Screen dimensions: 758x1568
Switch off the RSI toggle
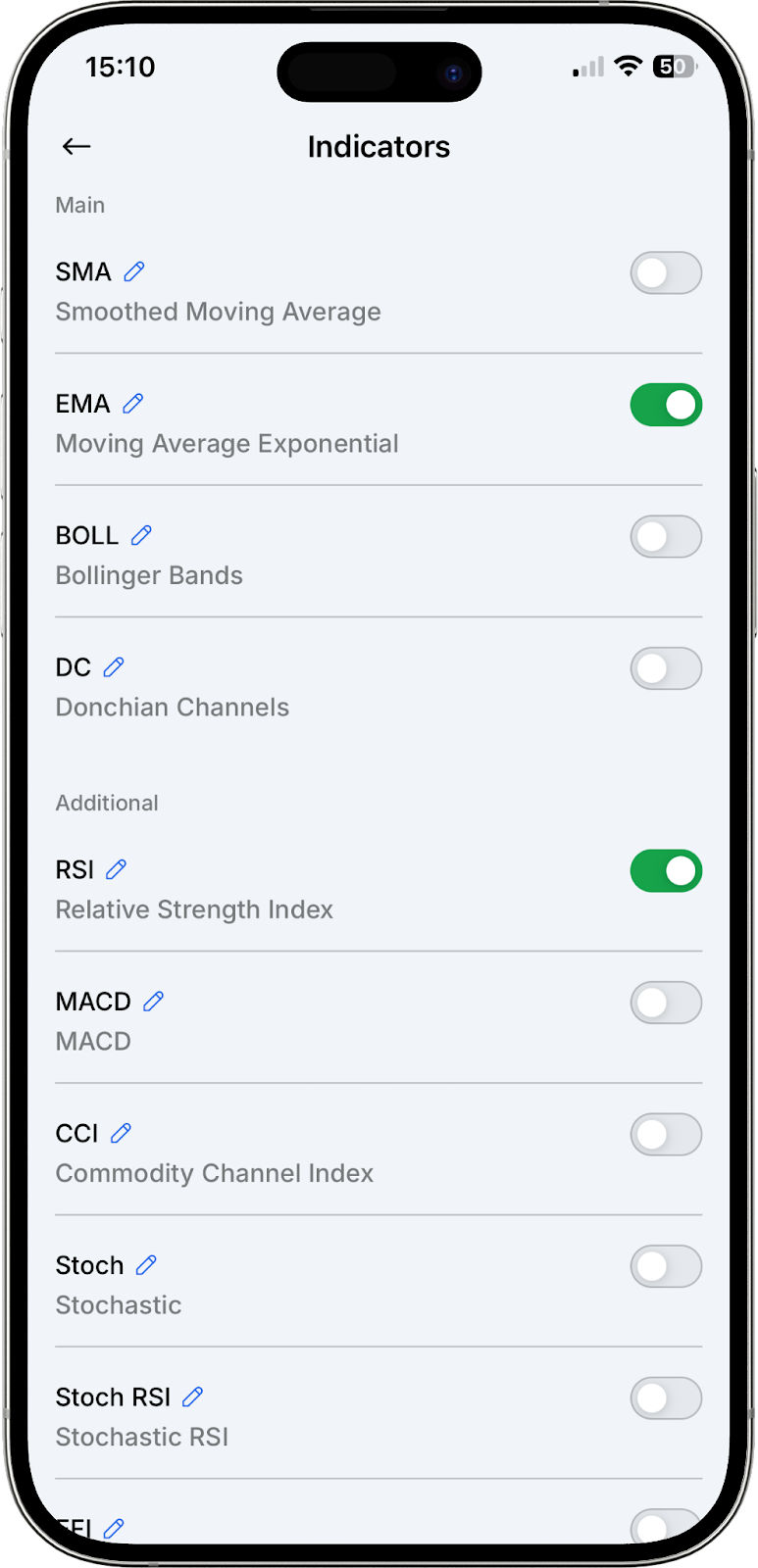[666, 871]
